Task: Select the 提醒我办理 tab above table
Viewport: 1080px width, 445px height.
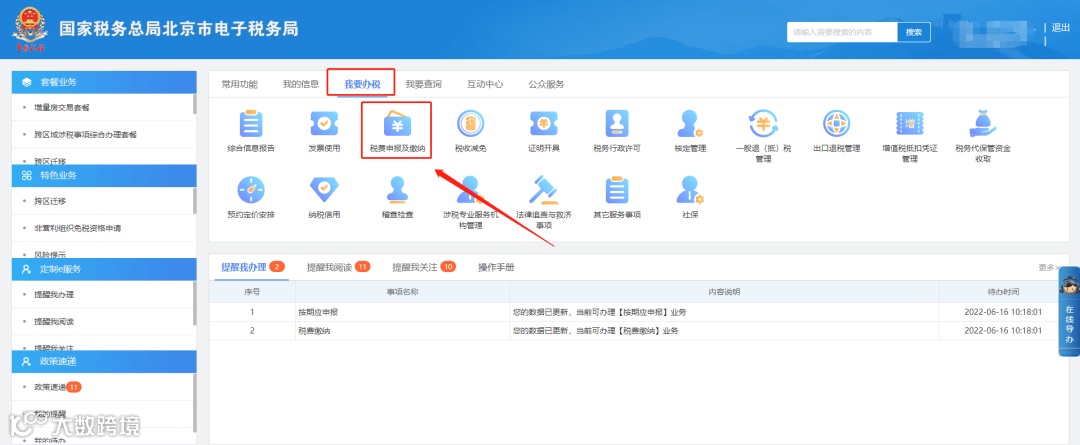Action: pos(253,267)
